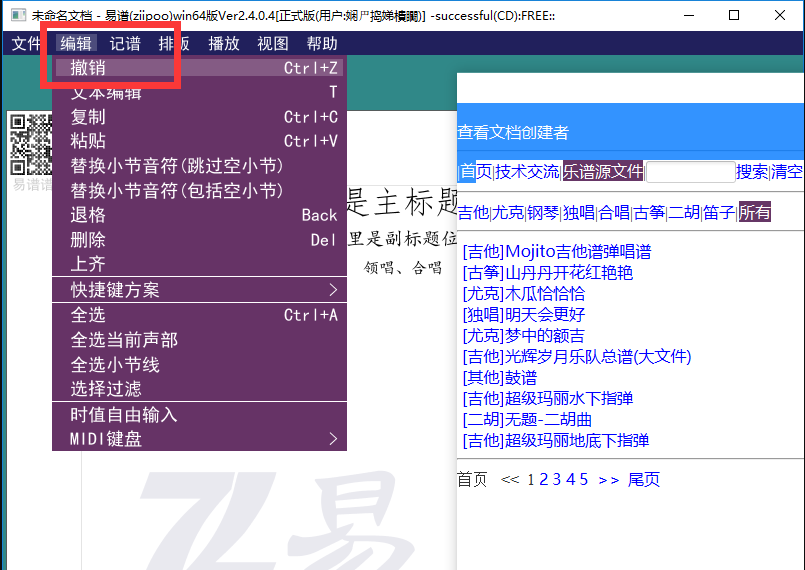
Task: Filter scores by 吉他
Action: [473, 212]
